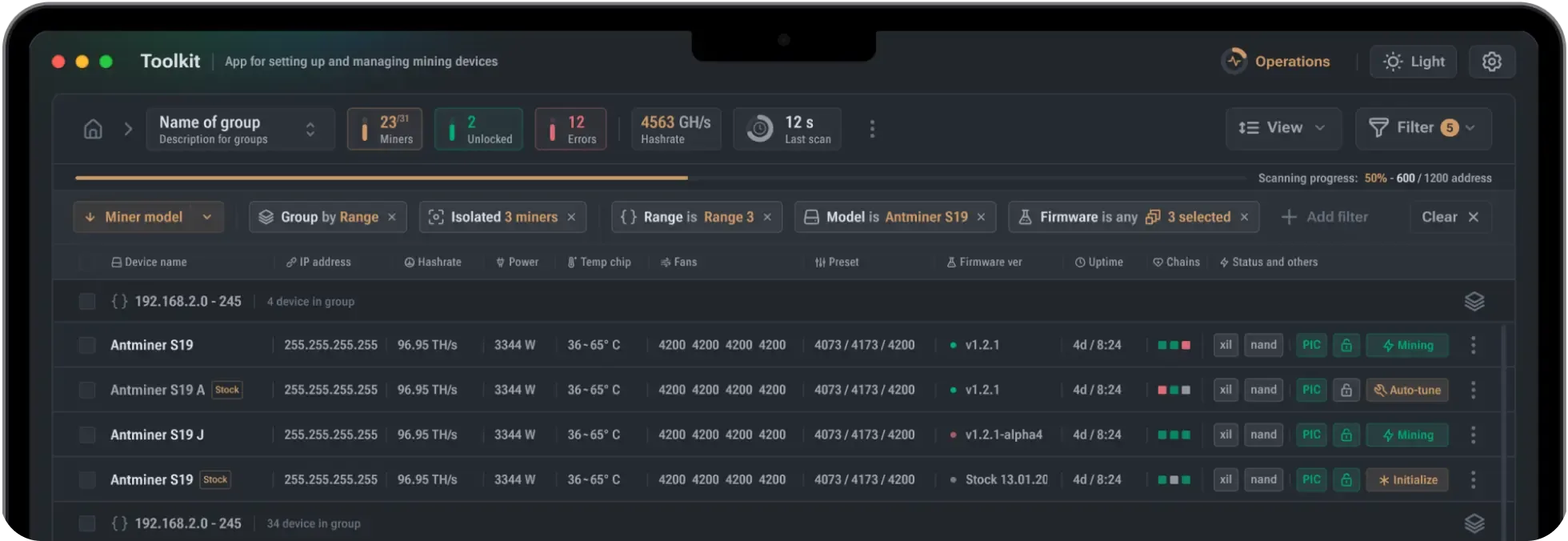The width and height of the screenshot is (1568, 541).
Task: Remove the Isolated 3 miners filter chip
Action: 571,217
